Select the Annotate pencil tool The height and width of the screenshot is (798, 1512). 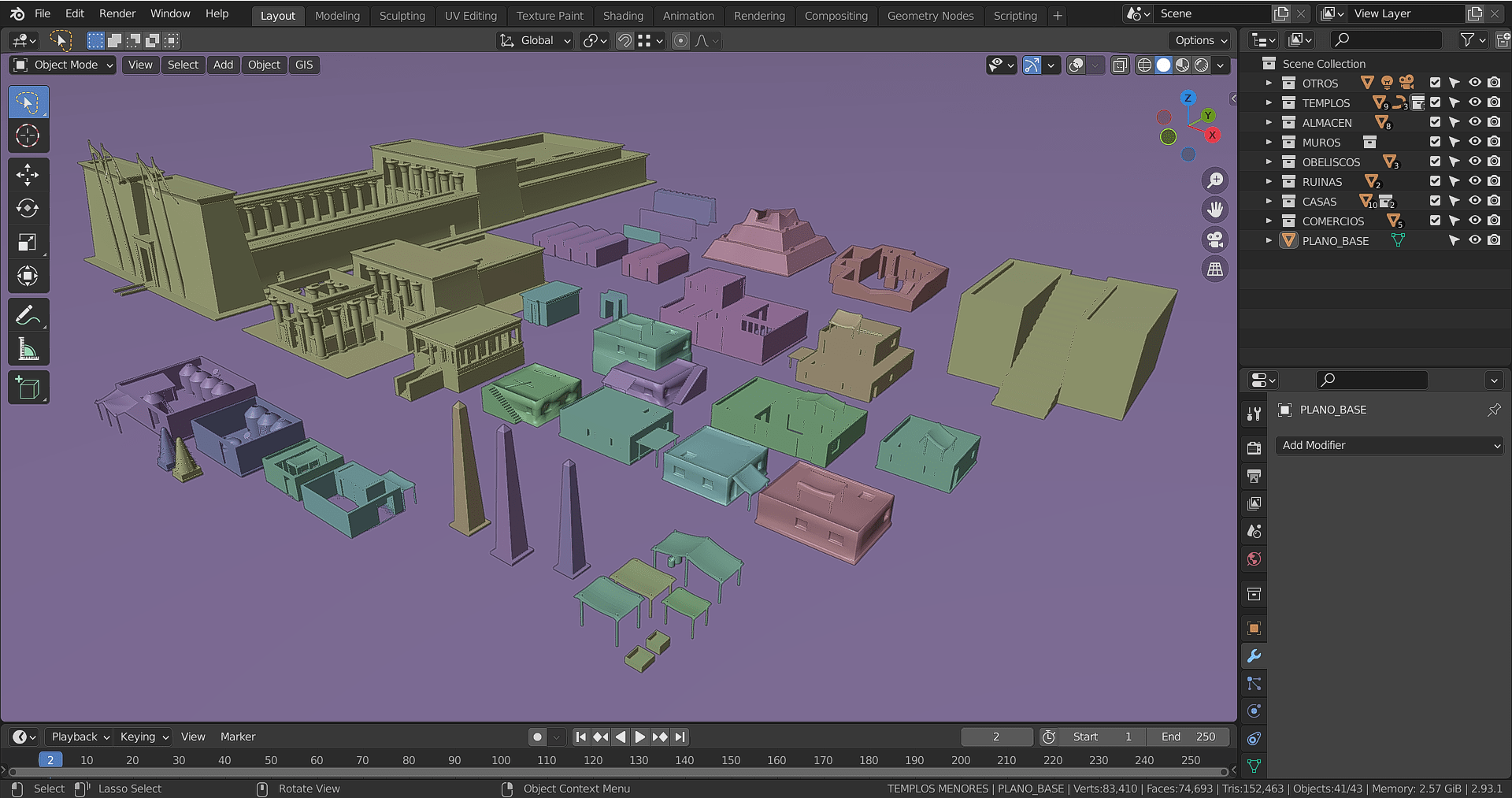click(28, 316)
